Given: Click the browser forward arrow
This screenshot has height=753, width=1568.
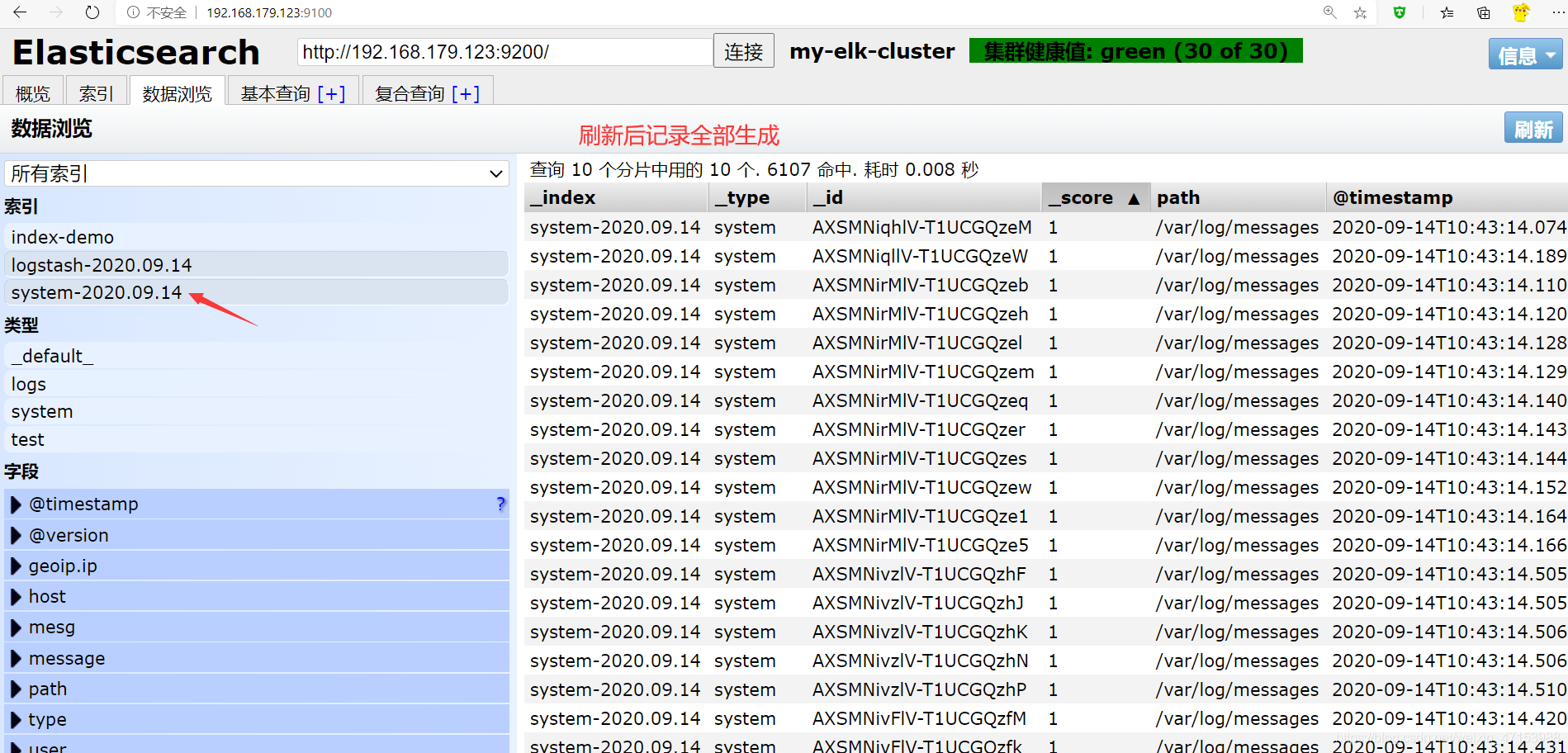Looking at the screenshot, I should point(56,12).
